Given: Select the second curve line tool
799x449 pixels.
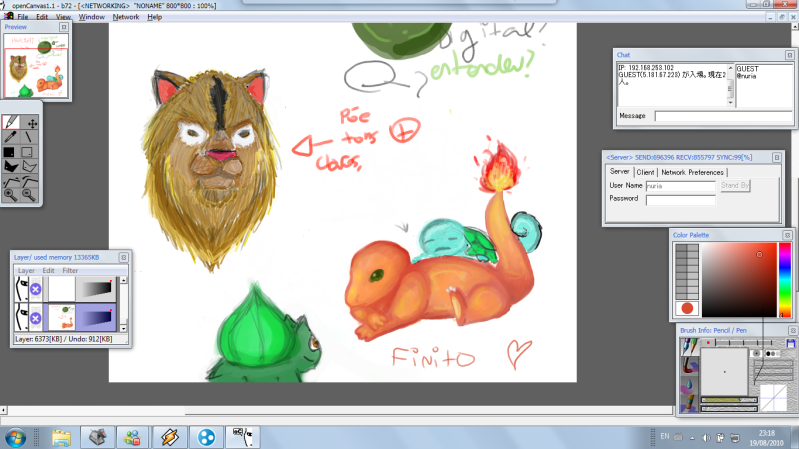Looking at the screenshot, I should [30, 181].
